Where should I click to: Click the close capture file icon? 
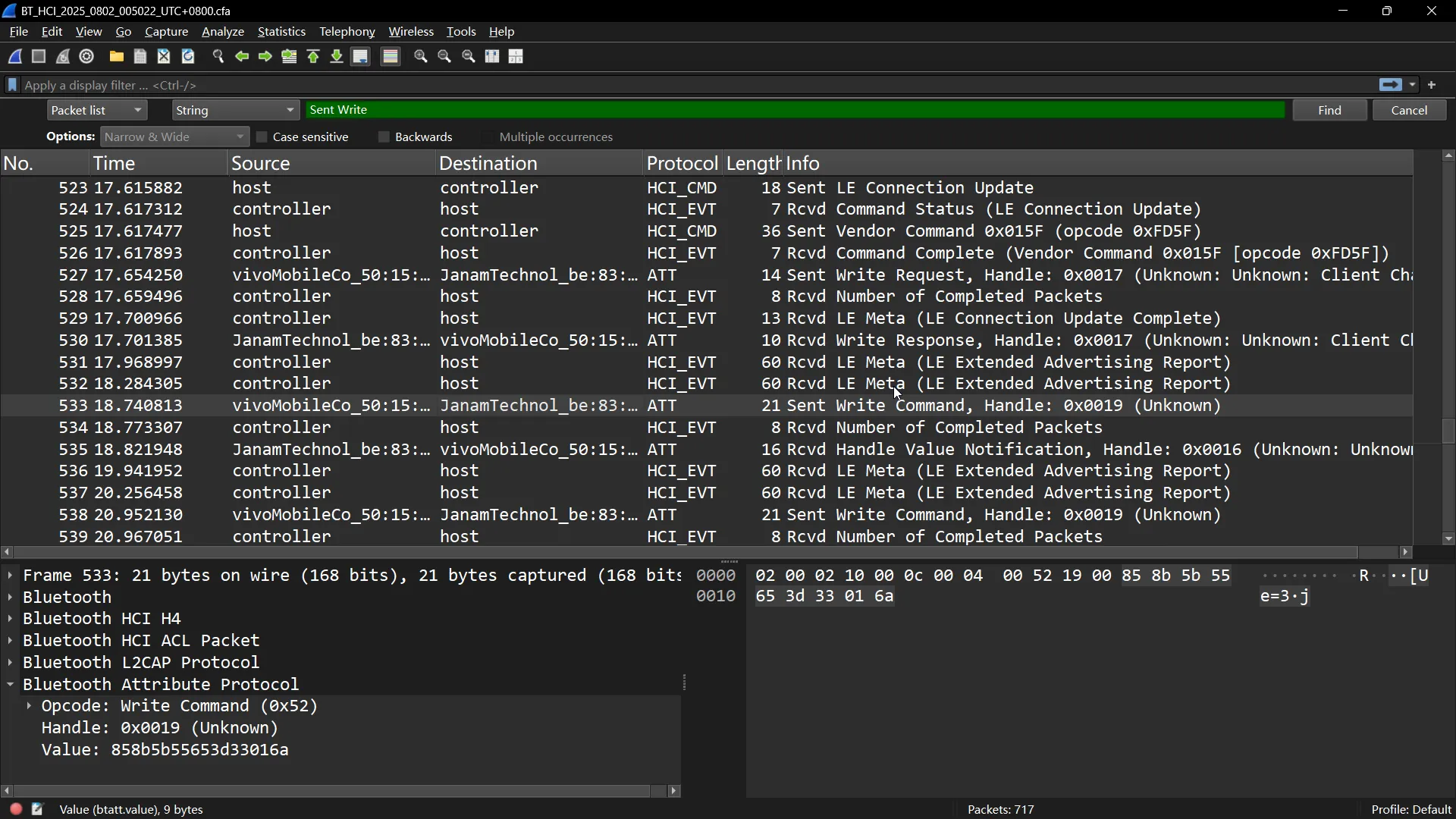[x=164, y=57]
